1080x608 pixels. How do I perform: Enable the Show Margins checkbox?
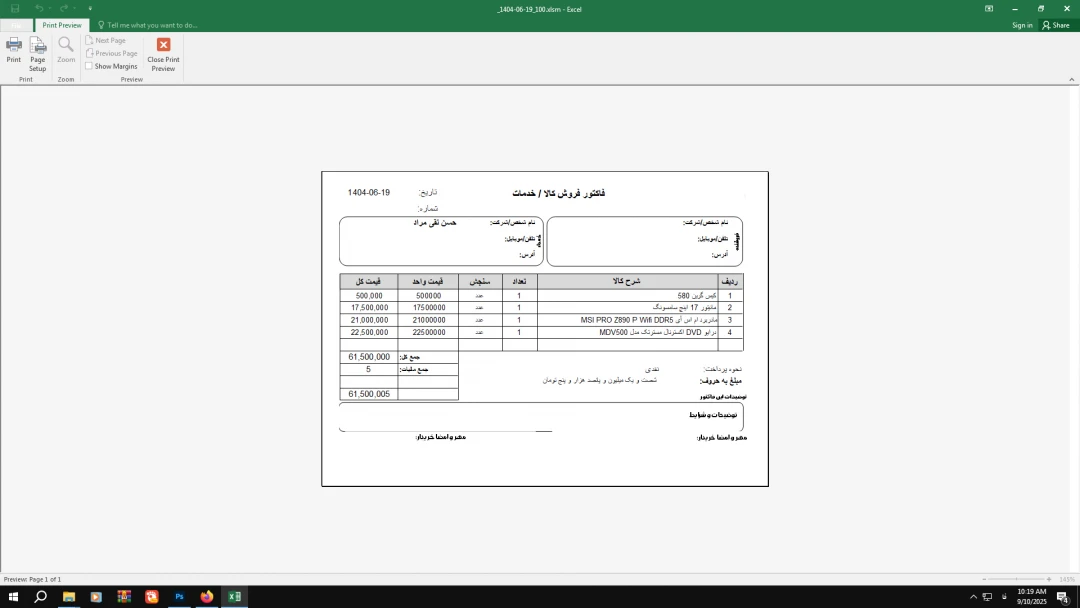pos(112,66)
